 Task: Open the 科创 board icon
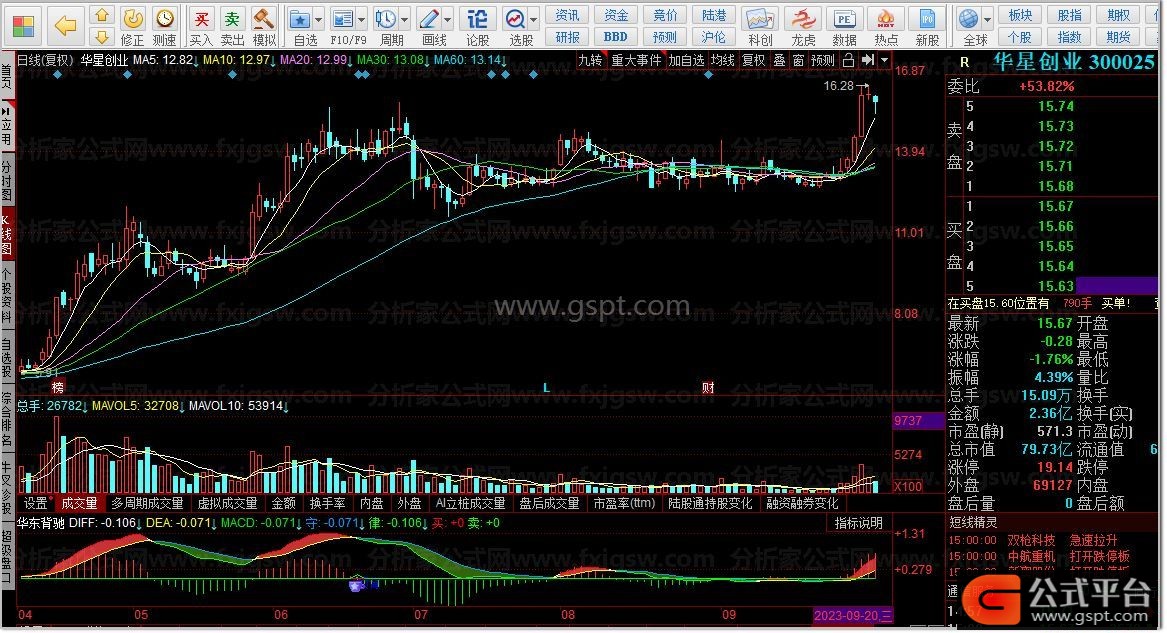tap(760, 27)
